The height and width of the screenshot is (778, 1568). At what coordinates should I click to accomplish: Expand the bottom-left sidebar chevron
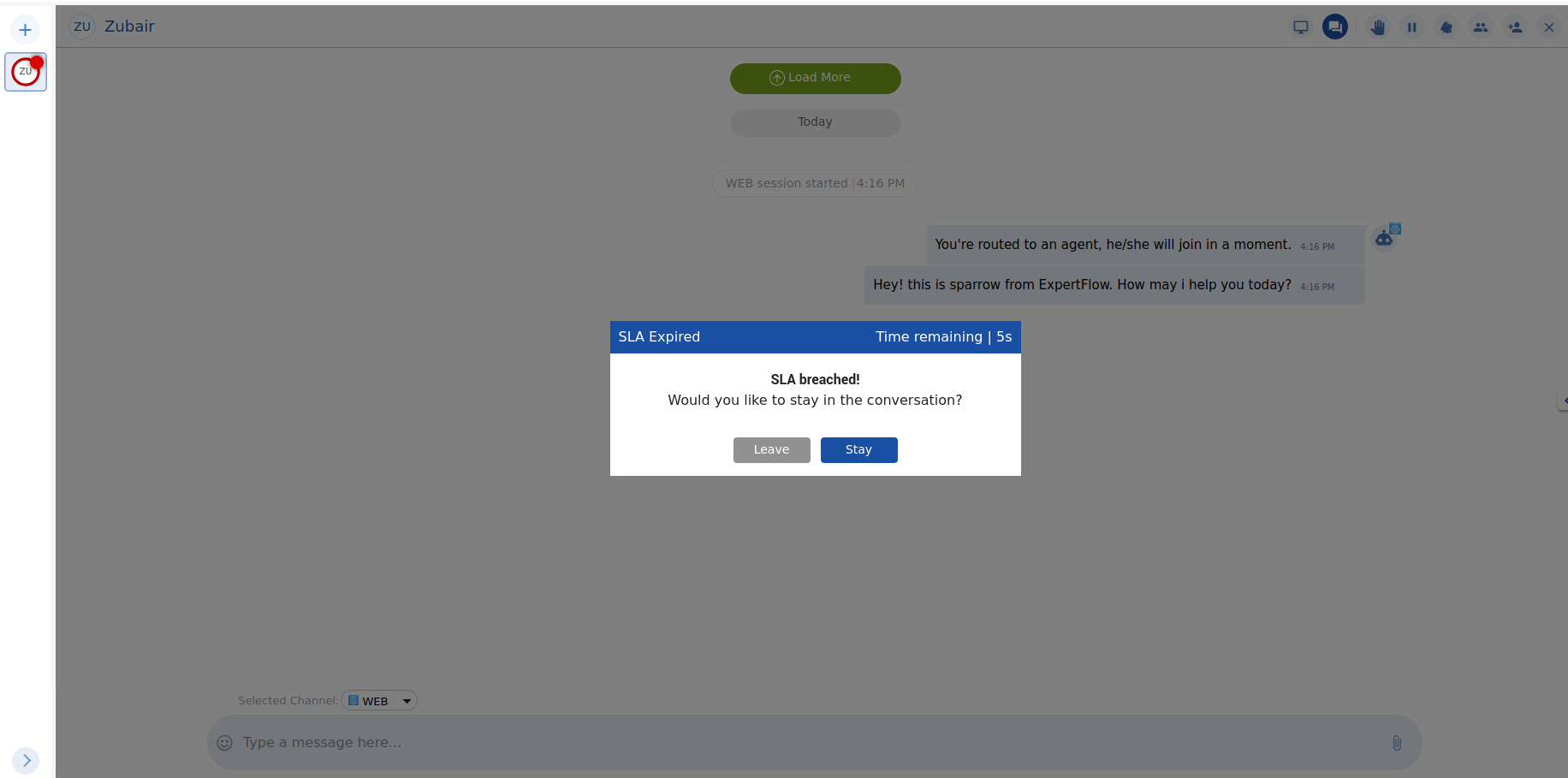point(25,760)
